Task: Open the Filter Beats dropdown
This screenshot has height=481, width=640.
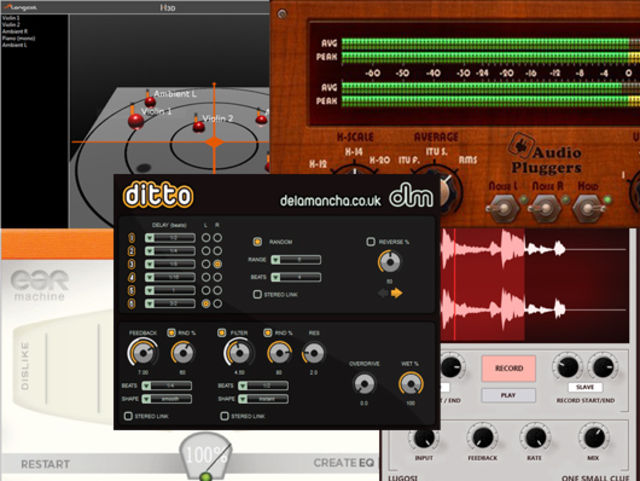Action: [x=263, y=385]
